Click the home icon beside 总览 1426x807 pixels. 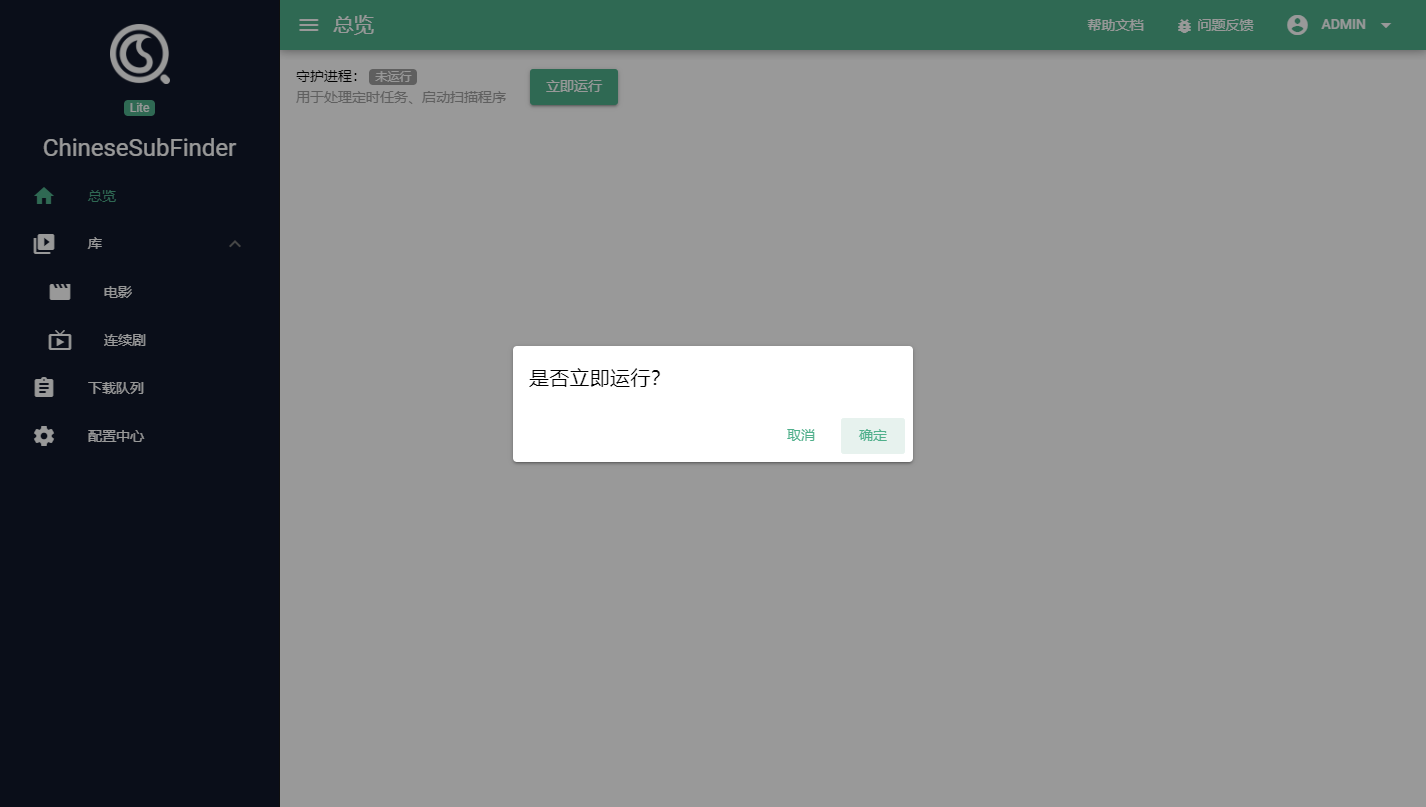click(44, 196)
